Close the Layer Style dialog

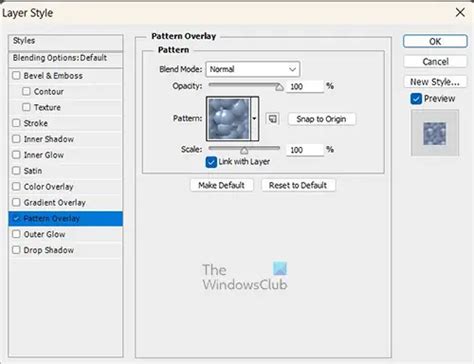click(460, 12)
